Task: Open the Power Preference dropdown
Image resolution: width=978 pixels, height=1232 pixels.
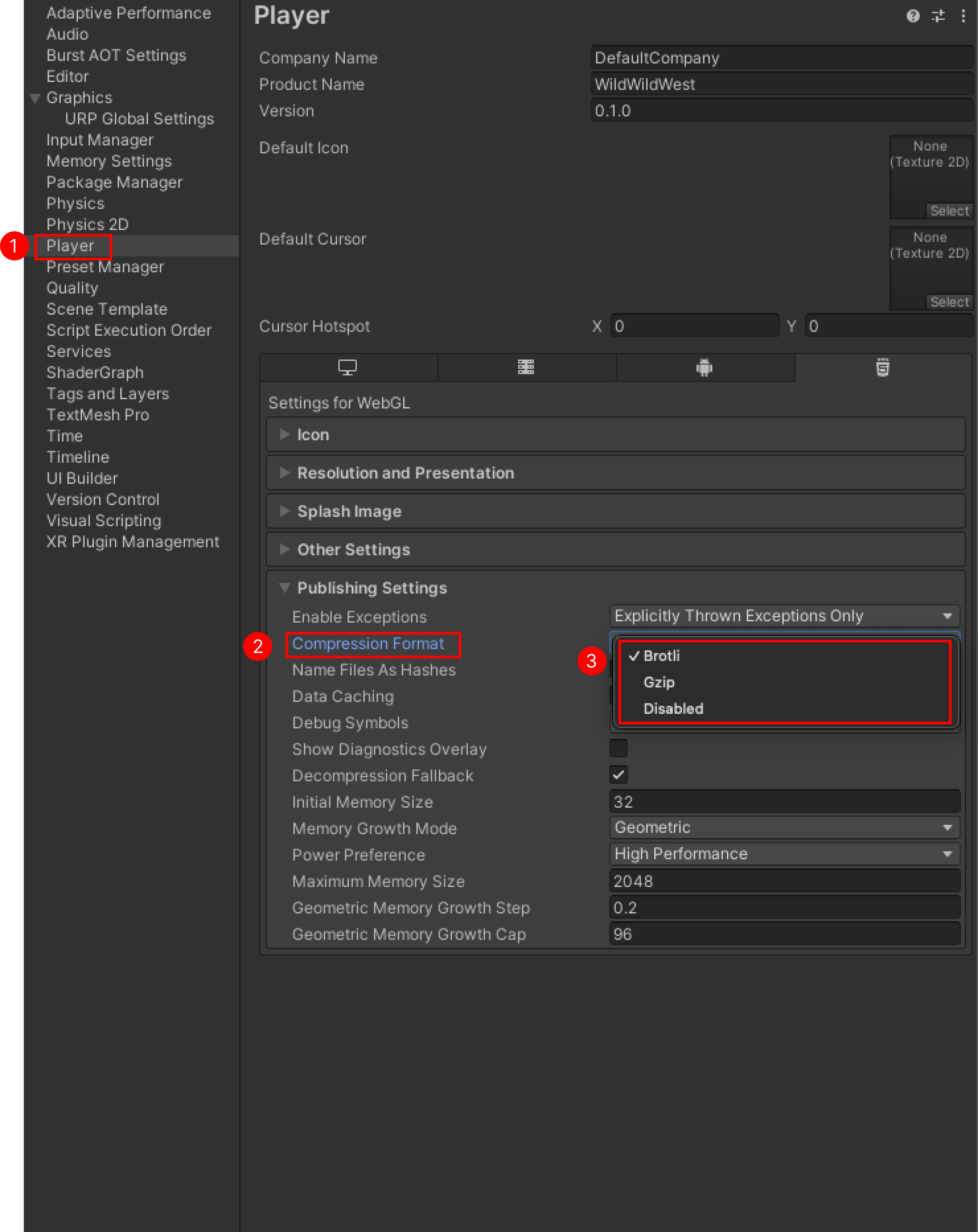Action: point(784,854)
